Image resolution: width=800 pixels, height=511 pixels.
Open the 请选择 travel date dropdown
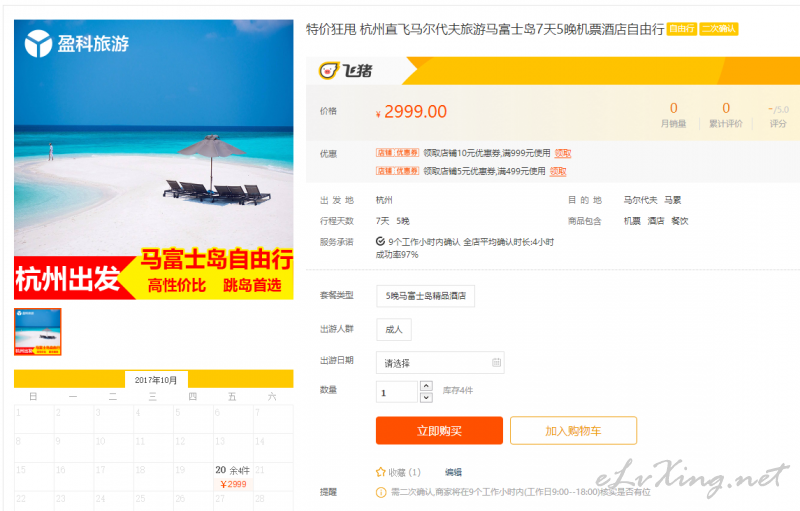440,363
